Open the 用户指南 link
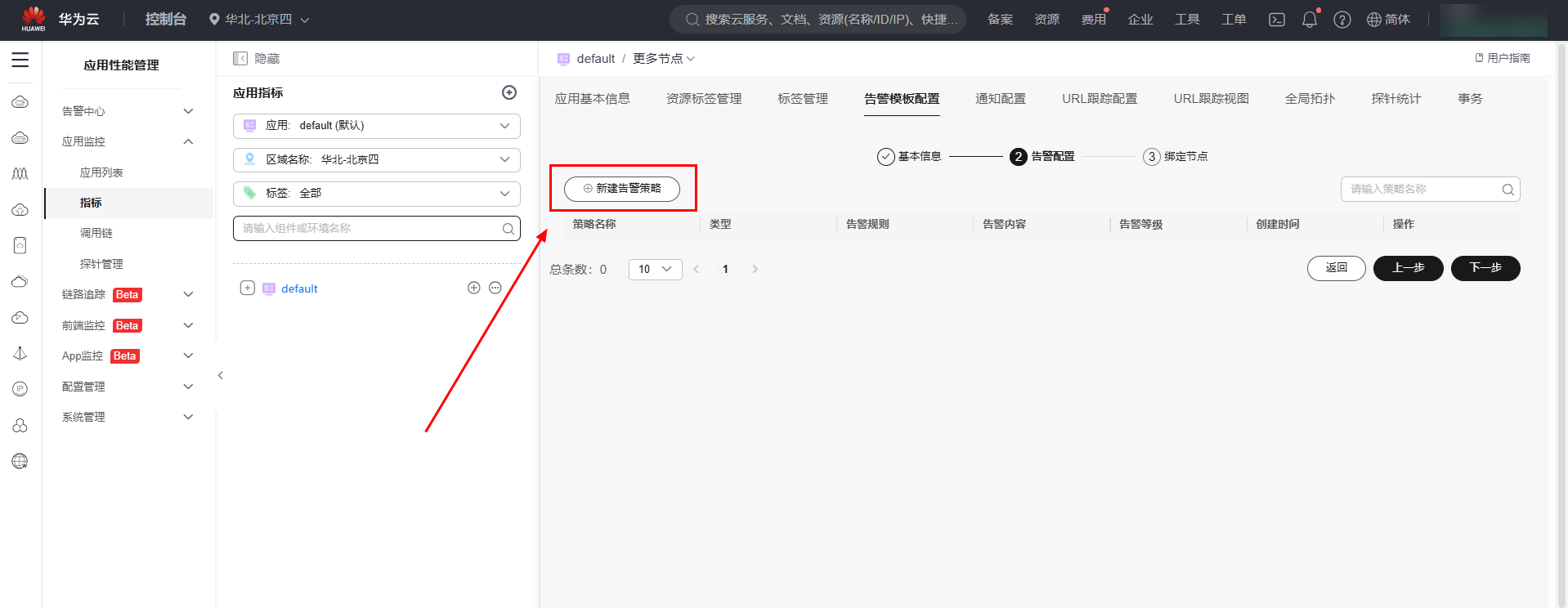Image resolution: width=1568 pixels, height=608 pixels. click(x=1503, y=58)
